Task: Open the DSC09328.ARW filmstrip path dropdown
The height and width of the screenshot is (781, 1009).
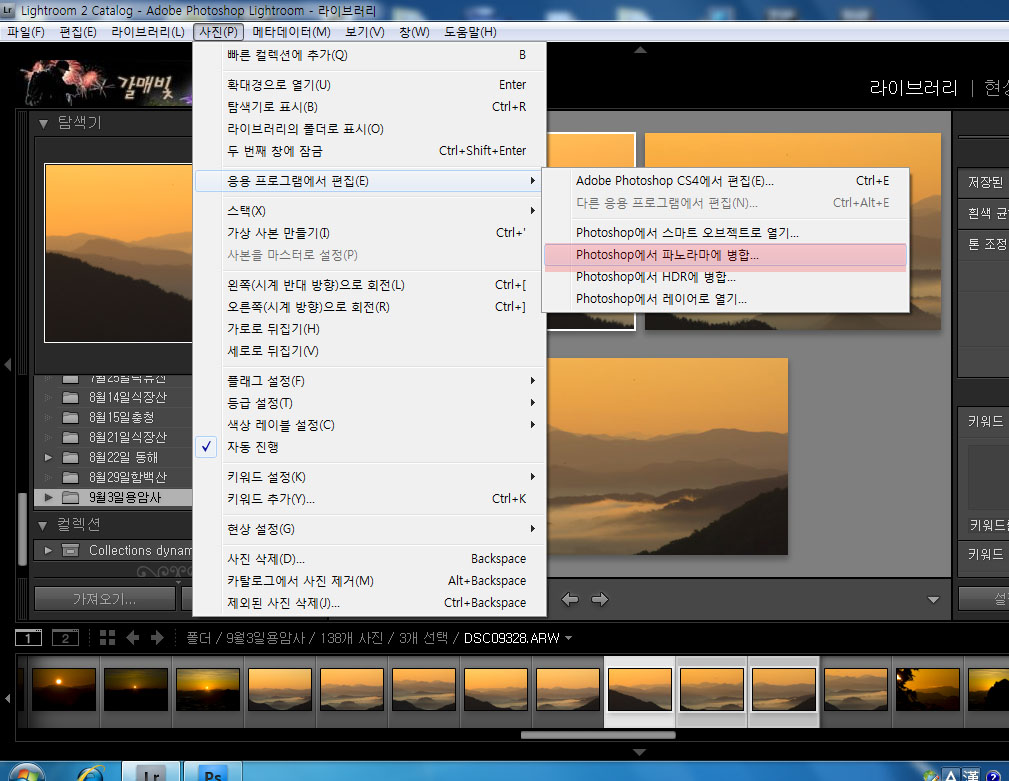Action: (569, 638)
